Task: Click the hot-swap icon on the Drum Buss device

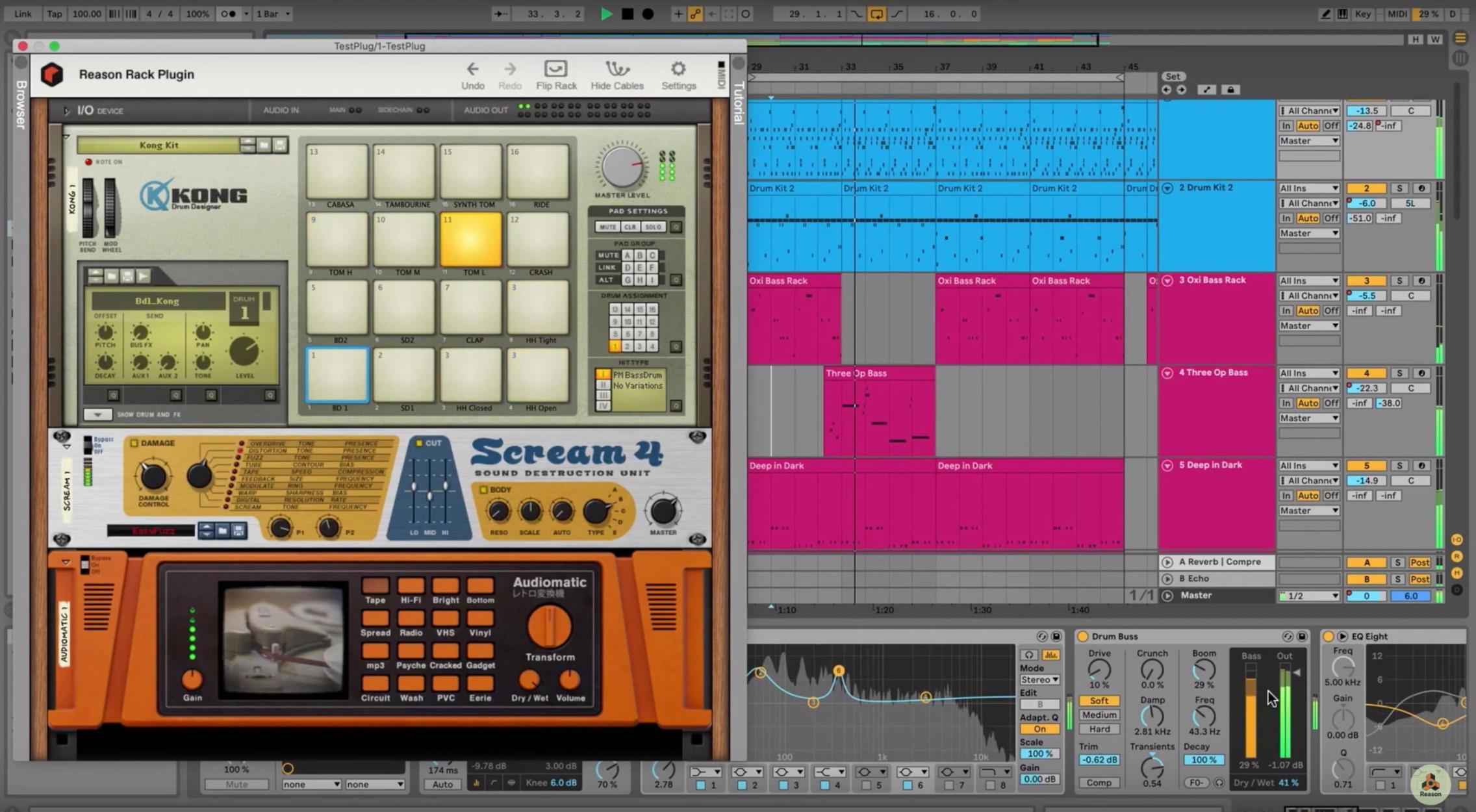Action: [x=1288, y=637]
